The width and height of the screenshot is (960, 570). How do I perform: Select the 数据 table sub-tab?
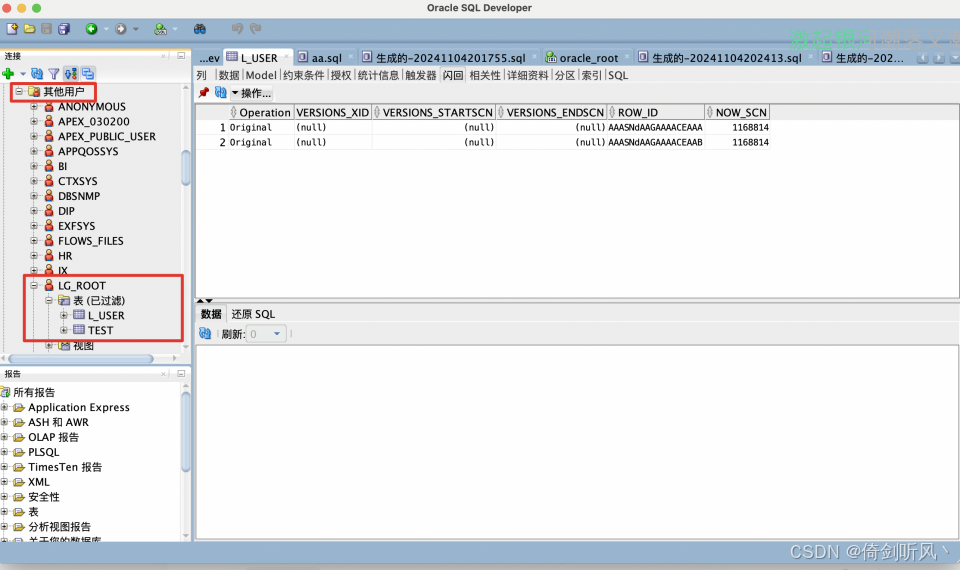coord(229,75)
